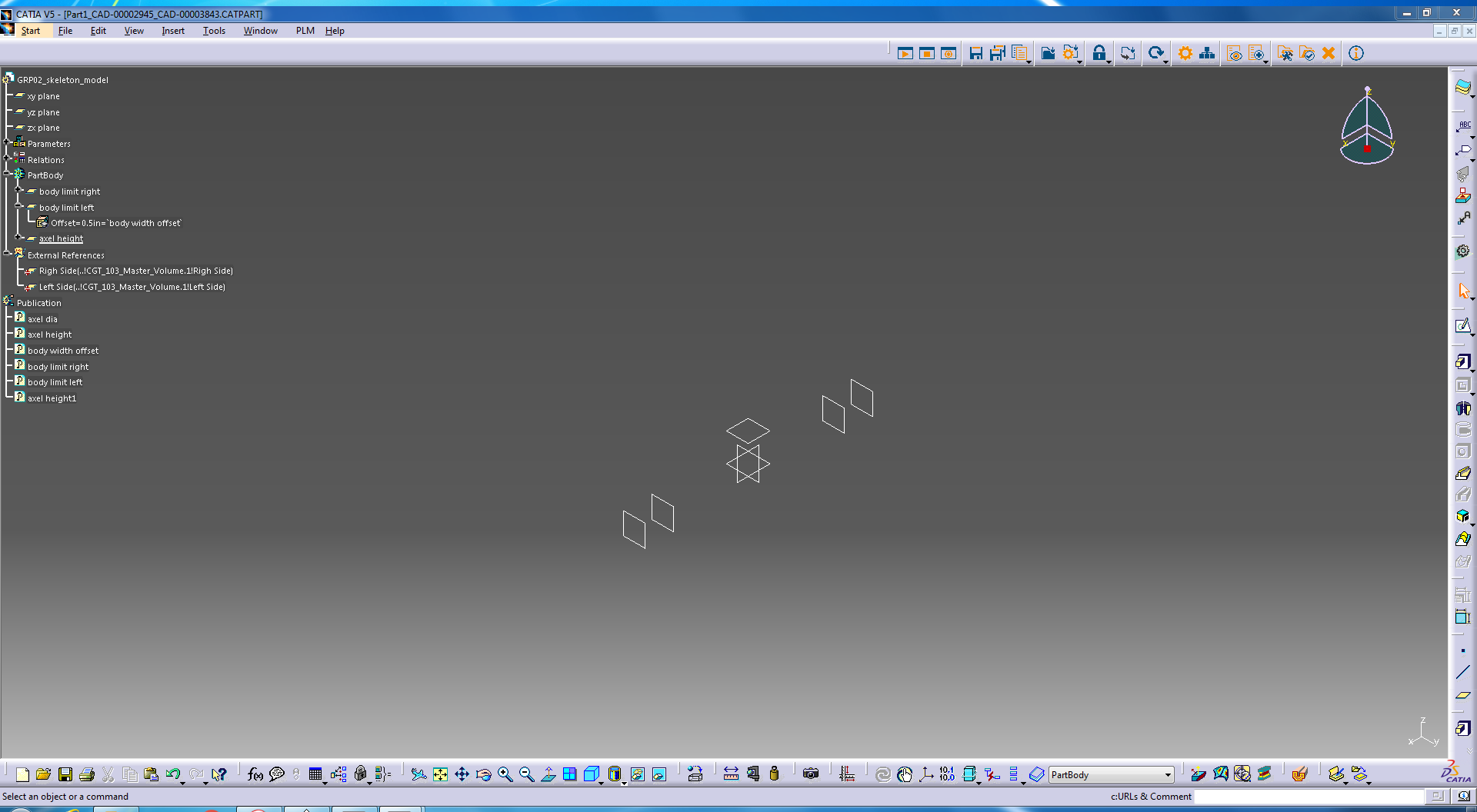This screenshot has height=812, width=1477.
Task: Select the 'axel height' tree item
Action: 61,239
